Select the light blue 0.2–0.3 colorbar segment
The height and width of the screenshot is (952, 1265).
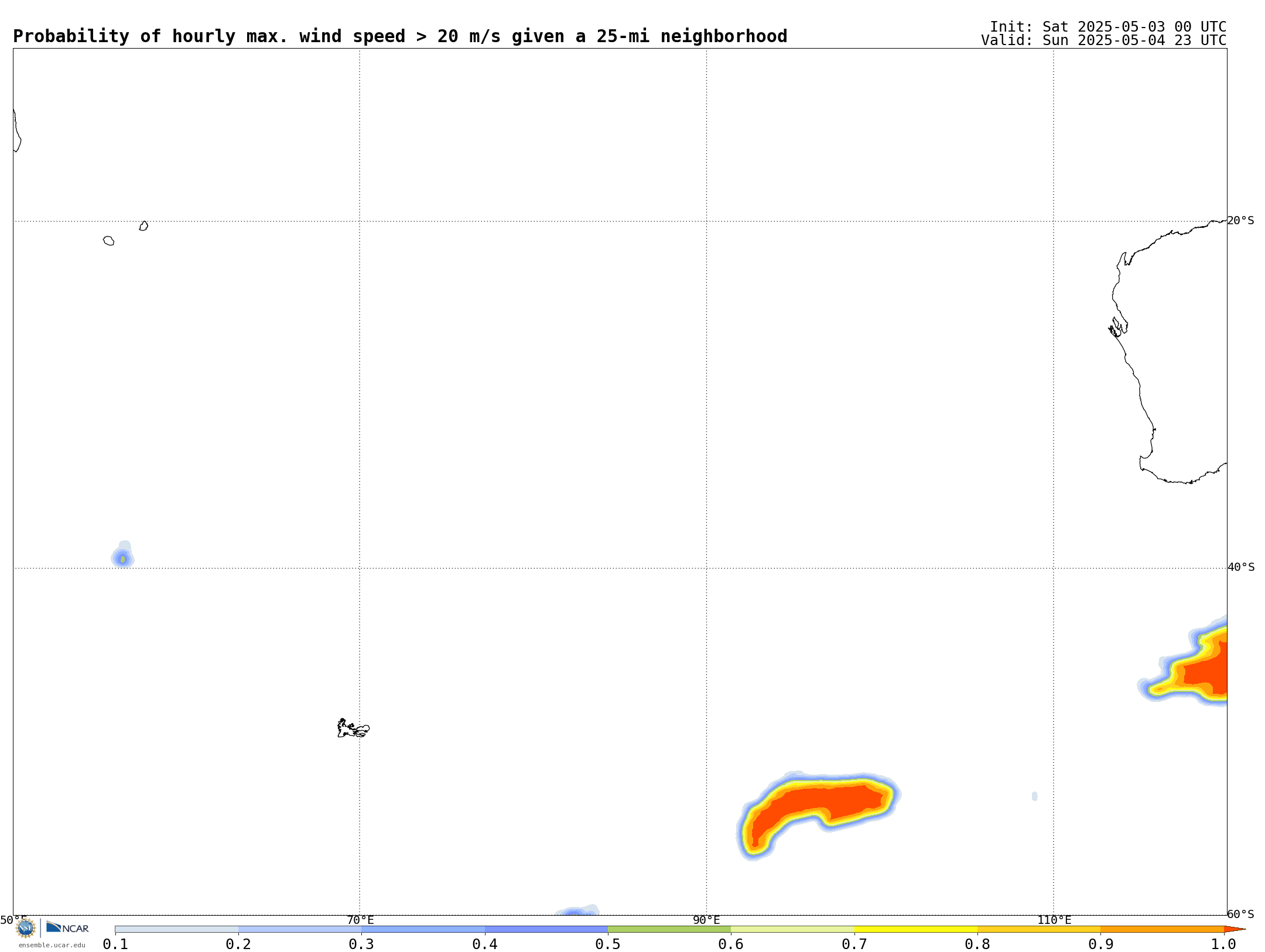[300, 929]
